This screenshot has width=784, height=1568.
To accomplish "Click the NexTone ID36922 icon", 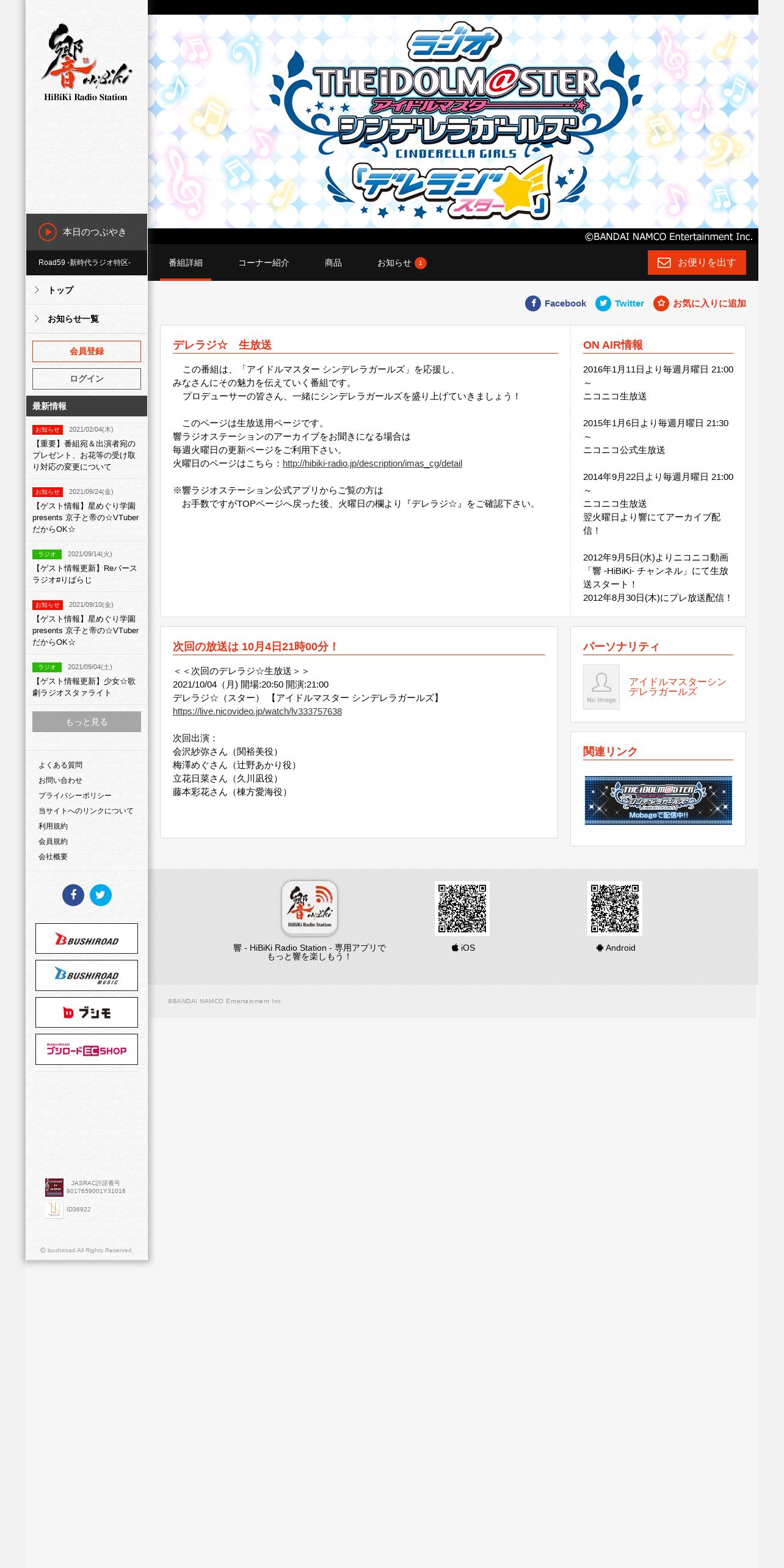I will point(54,1209).
